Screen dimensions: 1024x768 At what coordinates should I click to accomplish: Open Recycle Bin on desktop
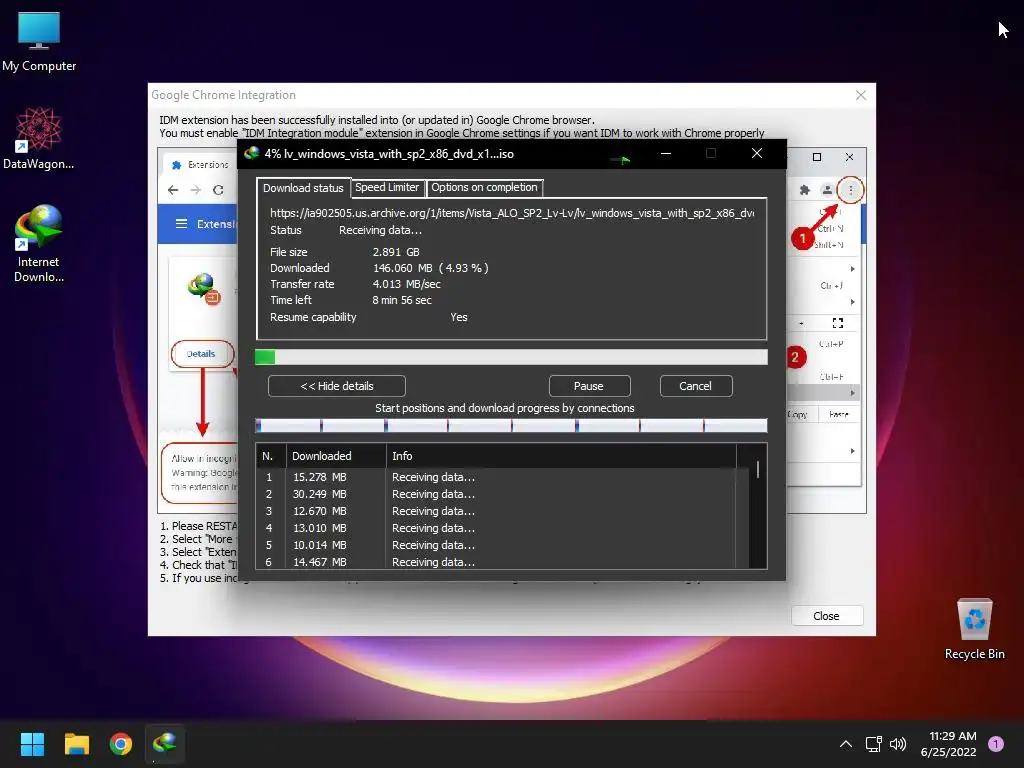point(974,630)
